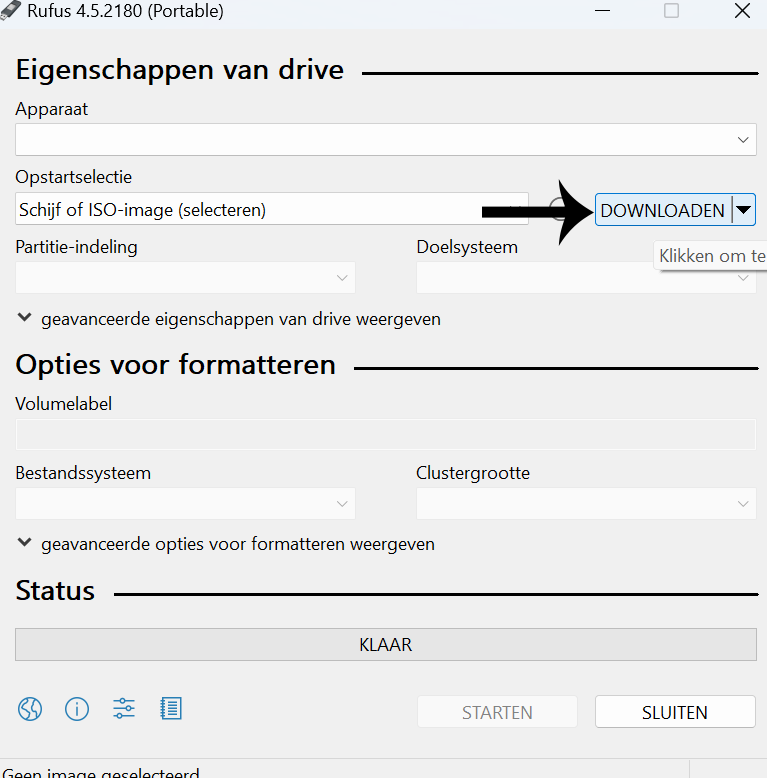Close the Rufus window
Viewport: 767px width, 778px height.
(742, 10)
